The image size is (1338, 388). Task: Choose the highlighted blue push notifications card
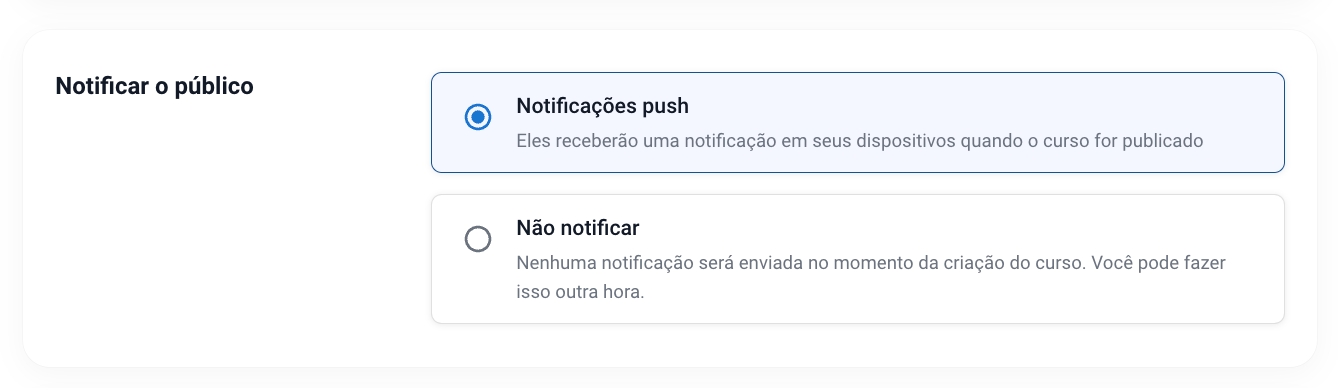pyautogui.click(x=857, y=122)
